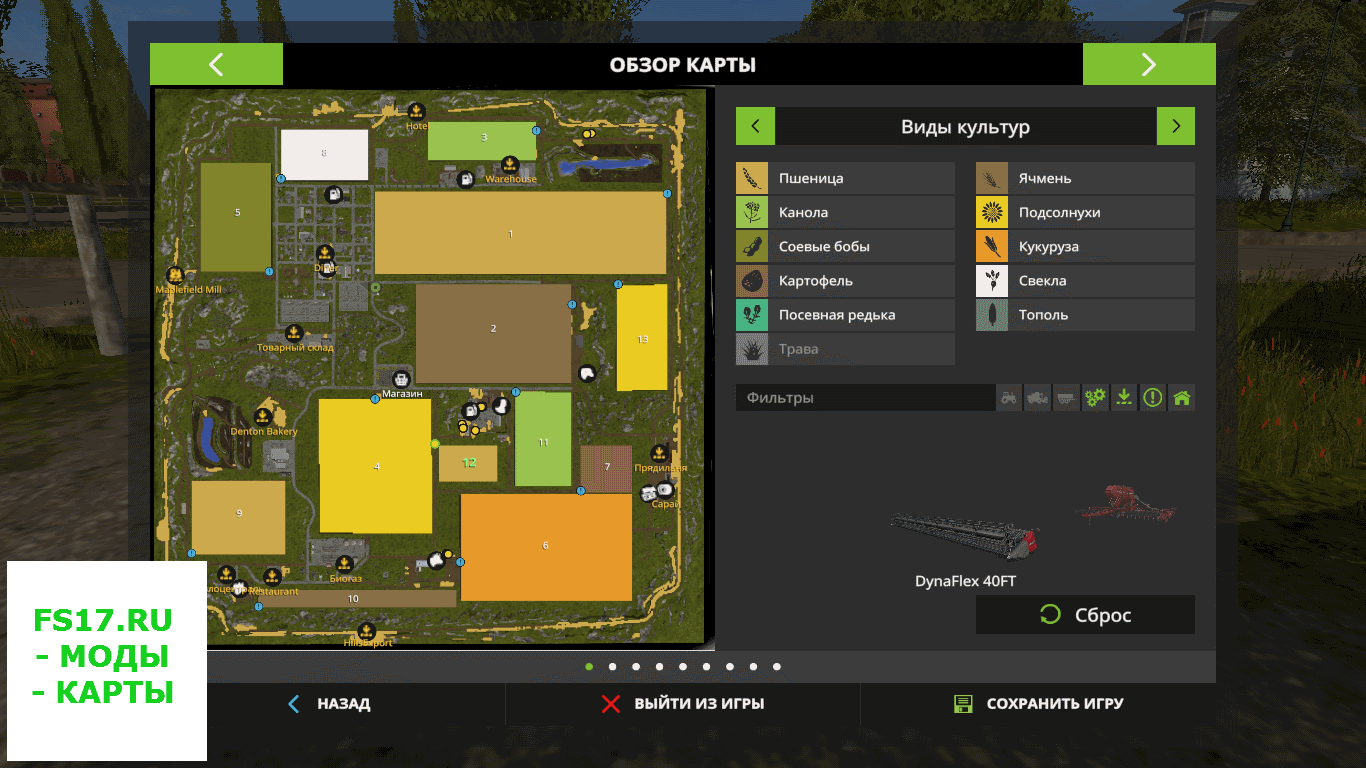The image size is (1366, 768).
Task: Toggle Трава crop visibility
Action: pyautogui.click(x=845, y=349)
